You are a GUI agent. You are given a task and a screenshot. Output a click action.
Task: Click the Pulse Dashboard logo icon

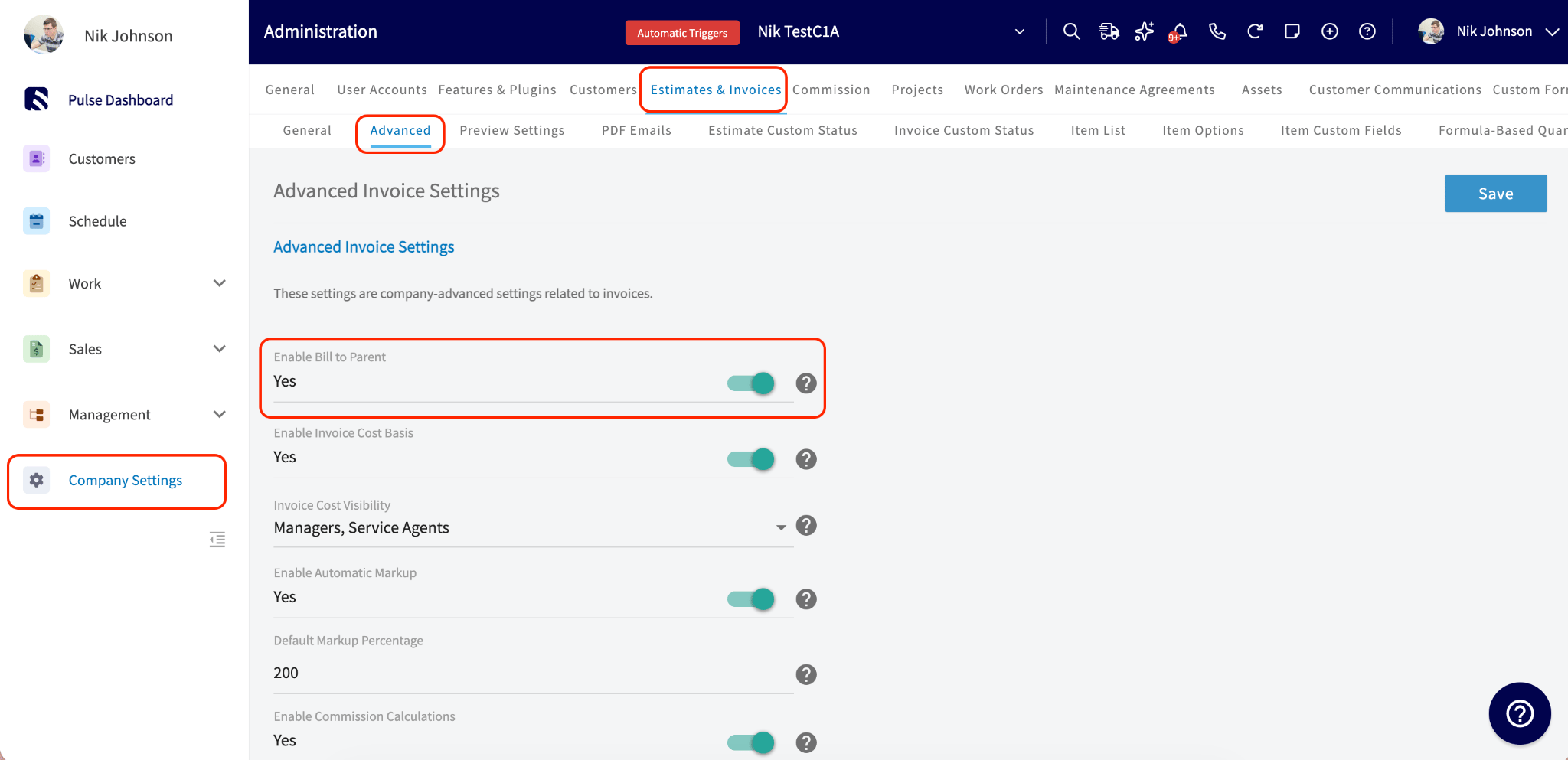(37, 99)
